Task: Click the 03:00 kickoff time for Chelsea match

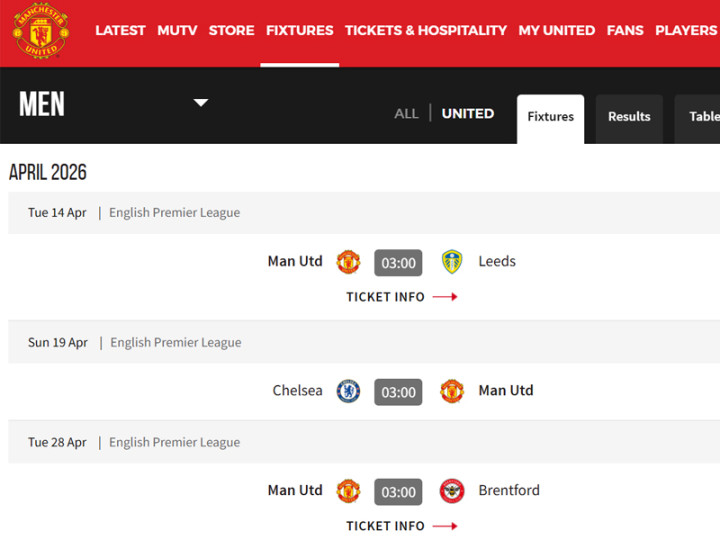Action: click(398, 392)
